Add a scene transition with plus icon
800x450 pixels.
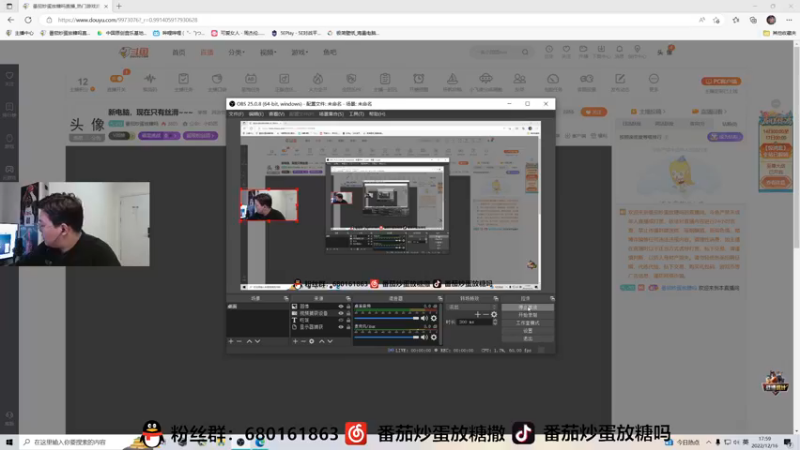478,314
